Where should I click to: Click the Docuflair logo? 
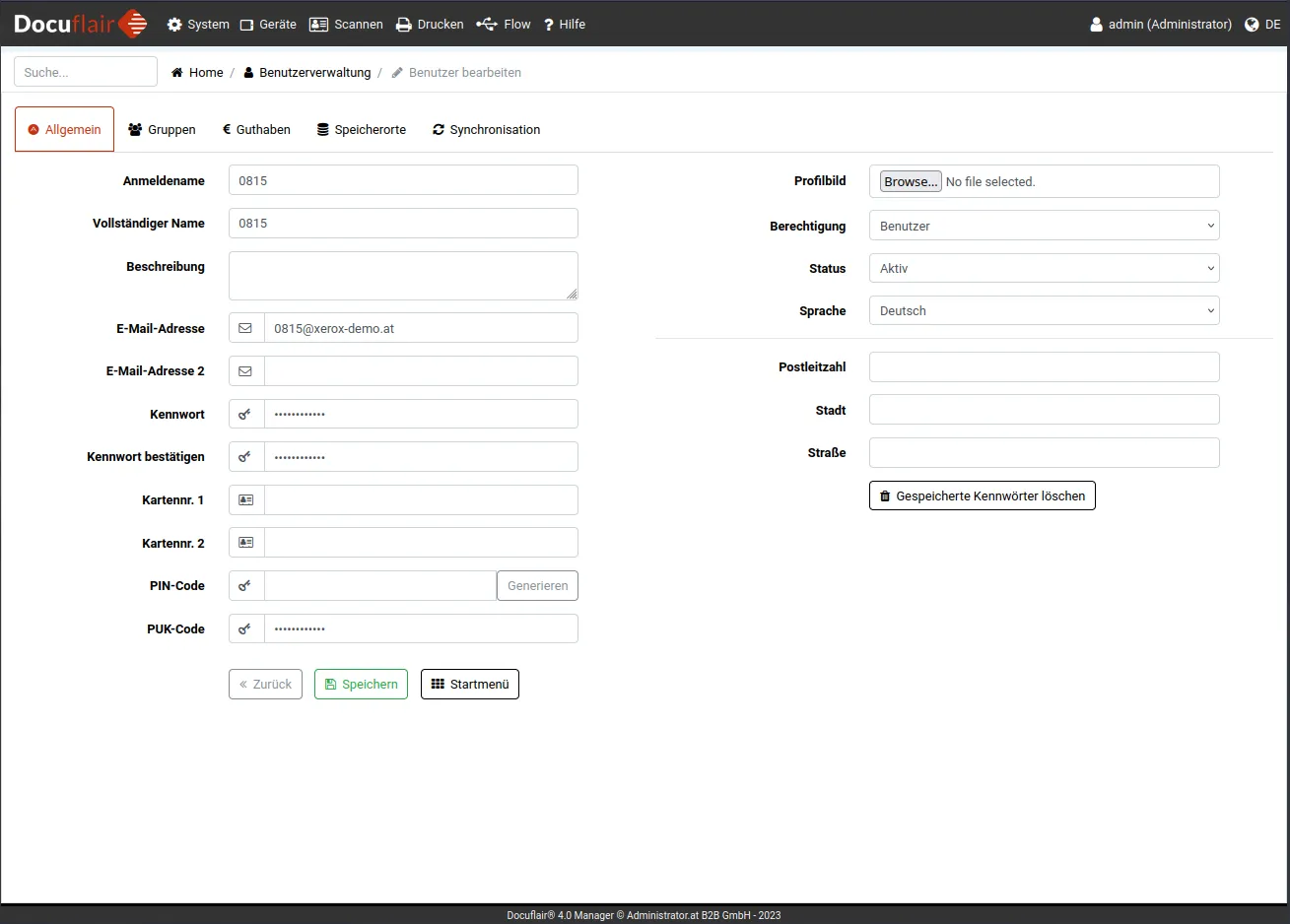[x=81, y=24]
